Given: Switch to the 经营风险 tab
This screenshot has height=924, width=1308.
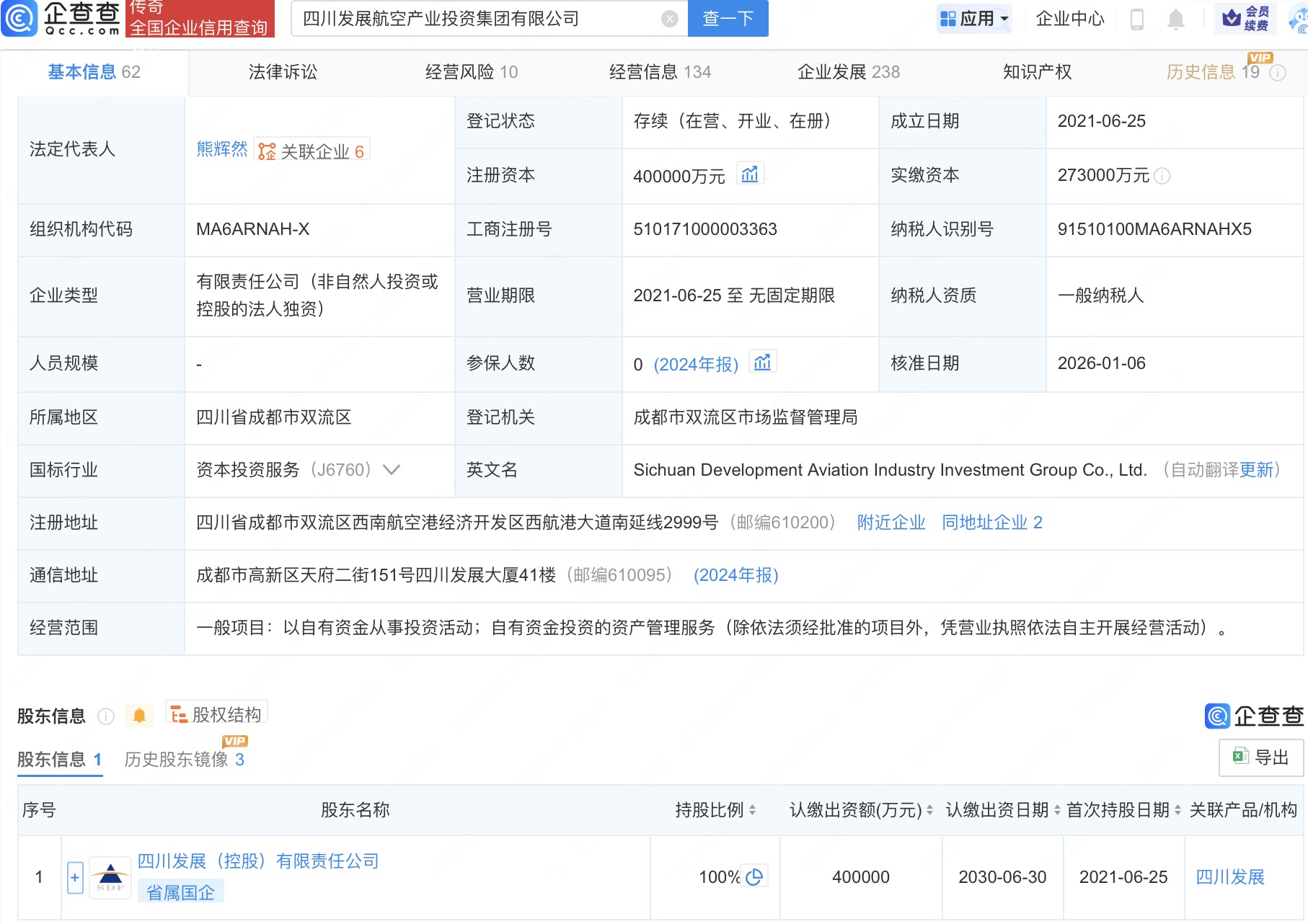Looking at the screenshot, I should (471, 72).
